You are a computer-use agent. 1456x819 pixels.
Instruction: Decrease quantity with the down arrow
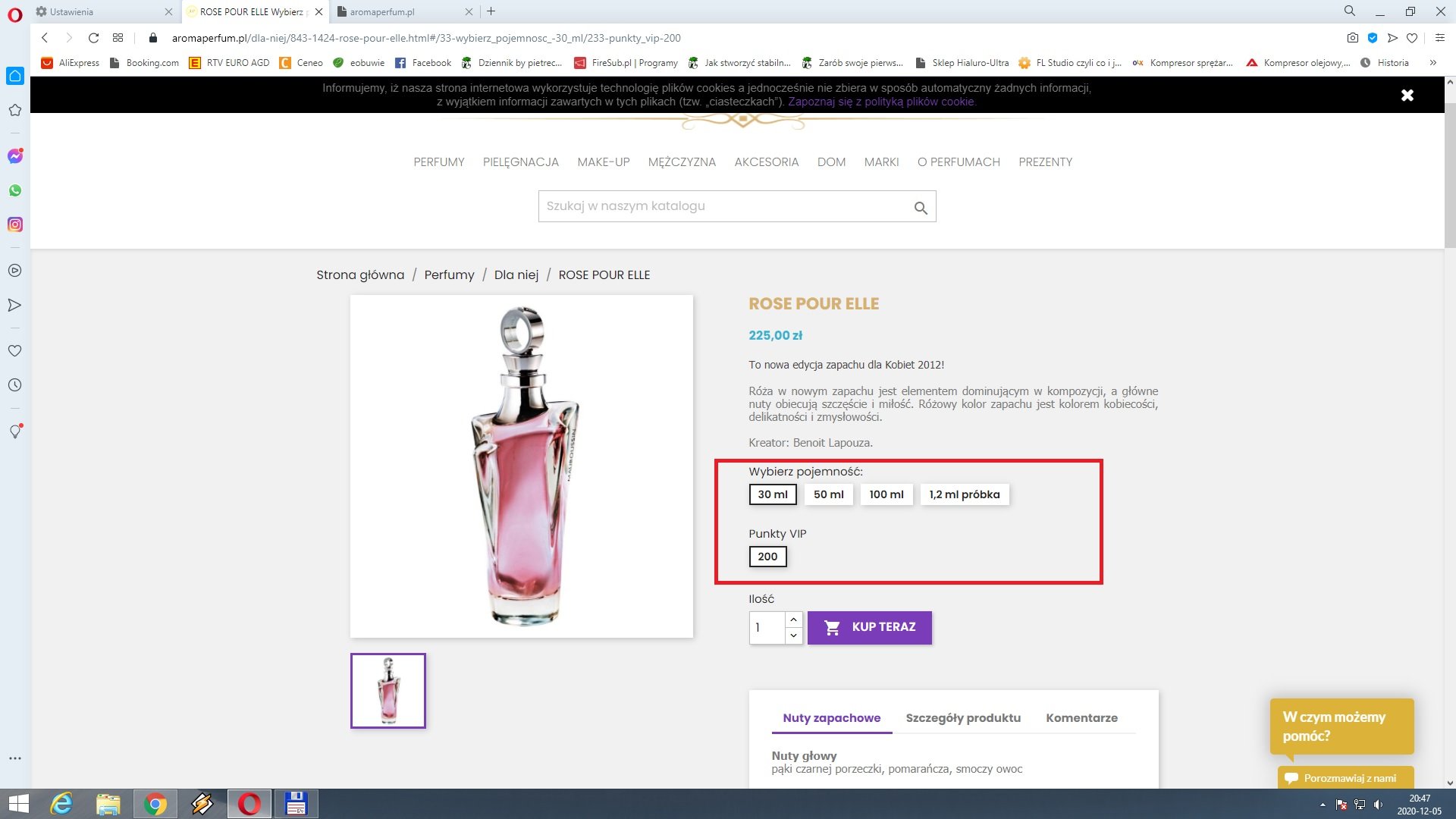(793, 635)
